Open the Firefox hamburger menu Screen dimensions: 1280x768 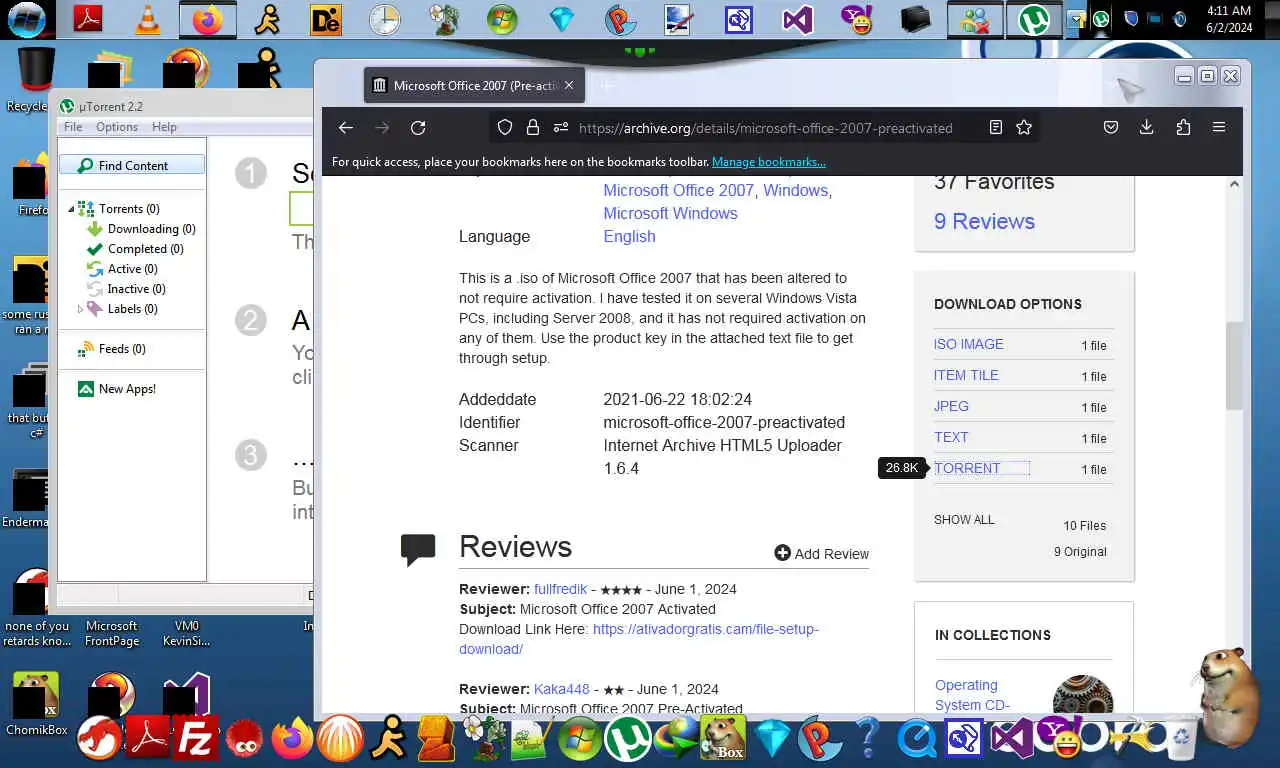click(1219, 127)
